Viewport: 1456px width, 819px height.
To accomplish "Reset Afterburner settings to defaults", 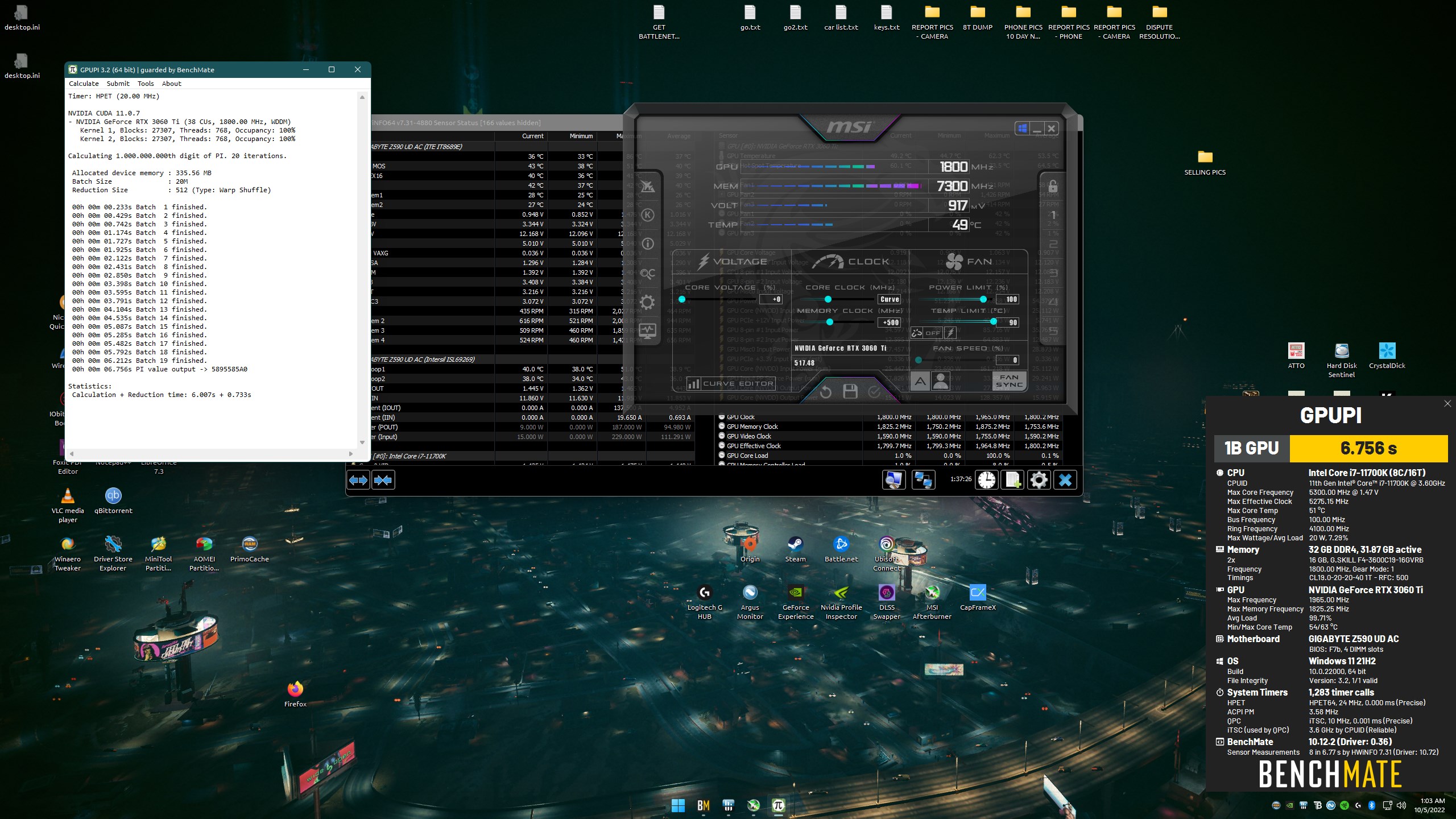I will coord(826,391).
